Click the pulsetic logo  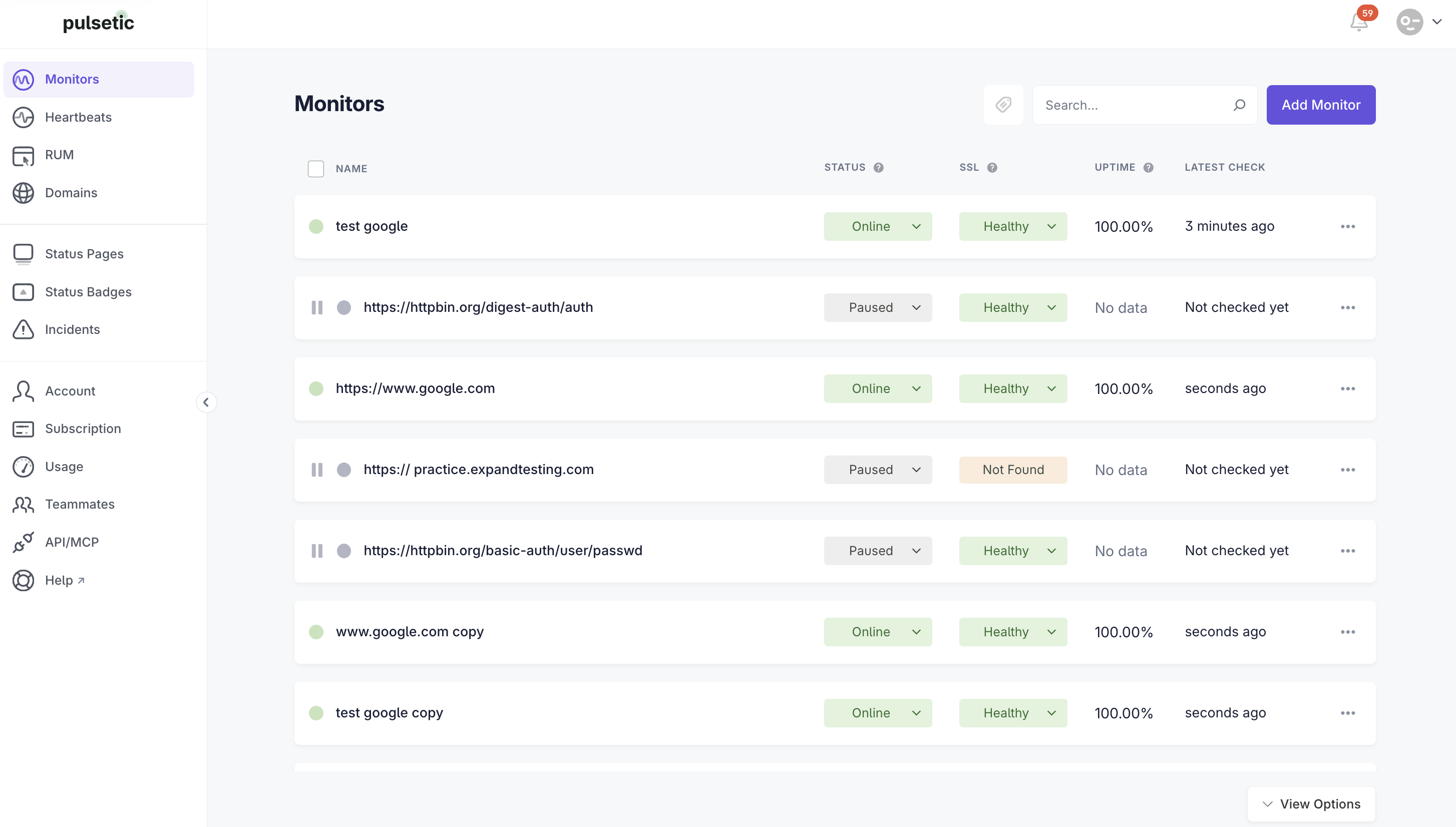[x=98, y=22]
